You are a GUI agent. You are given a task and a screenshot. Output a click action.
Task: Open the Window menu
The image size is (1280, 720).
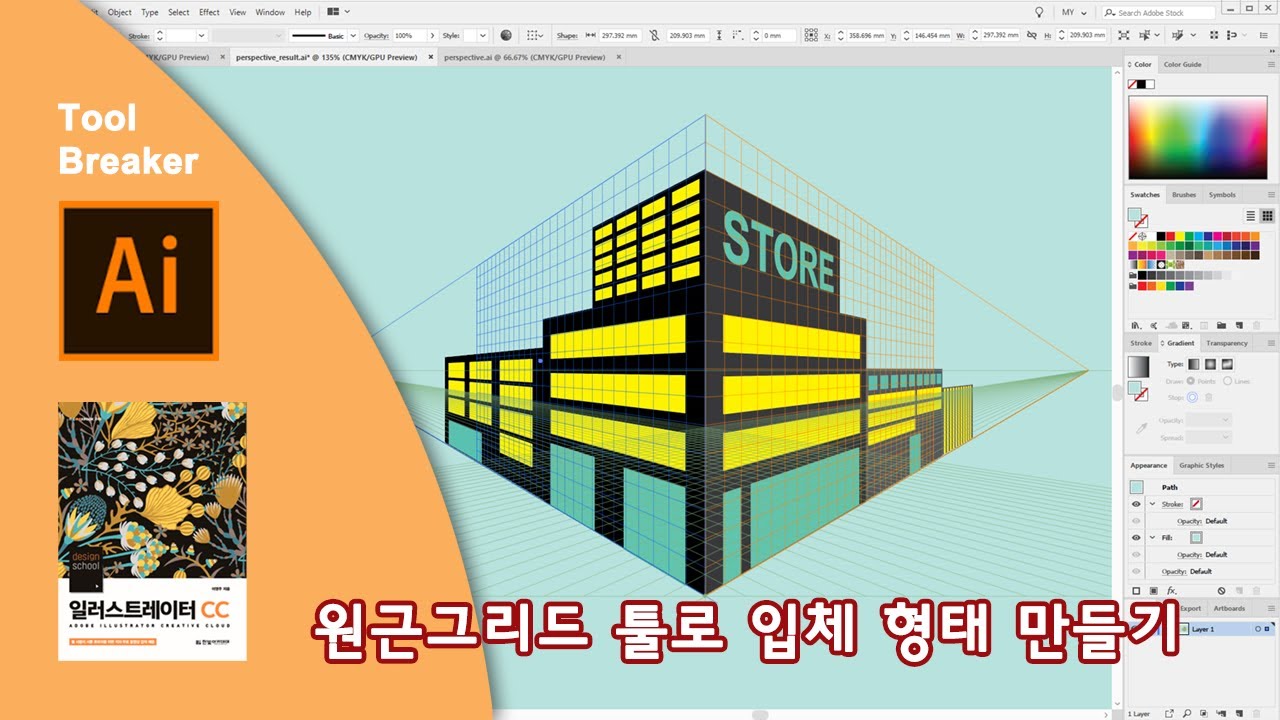(270, 13)
